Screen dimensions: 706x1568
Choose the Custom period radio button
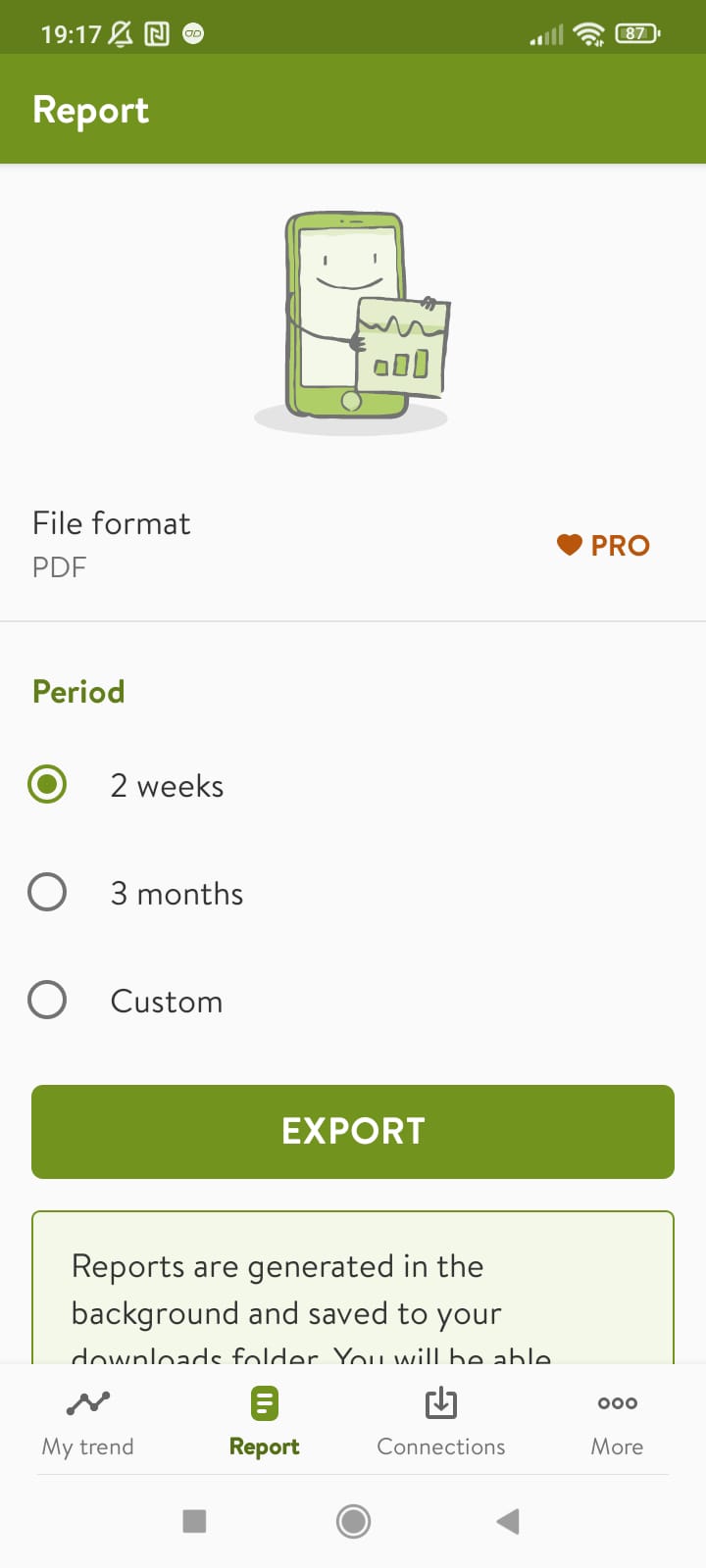(x=47, y=1001)
